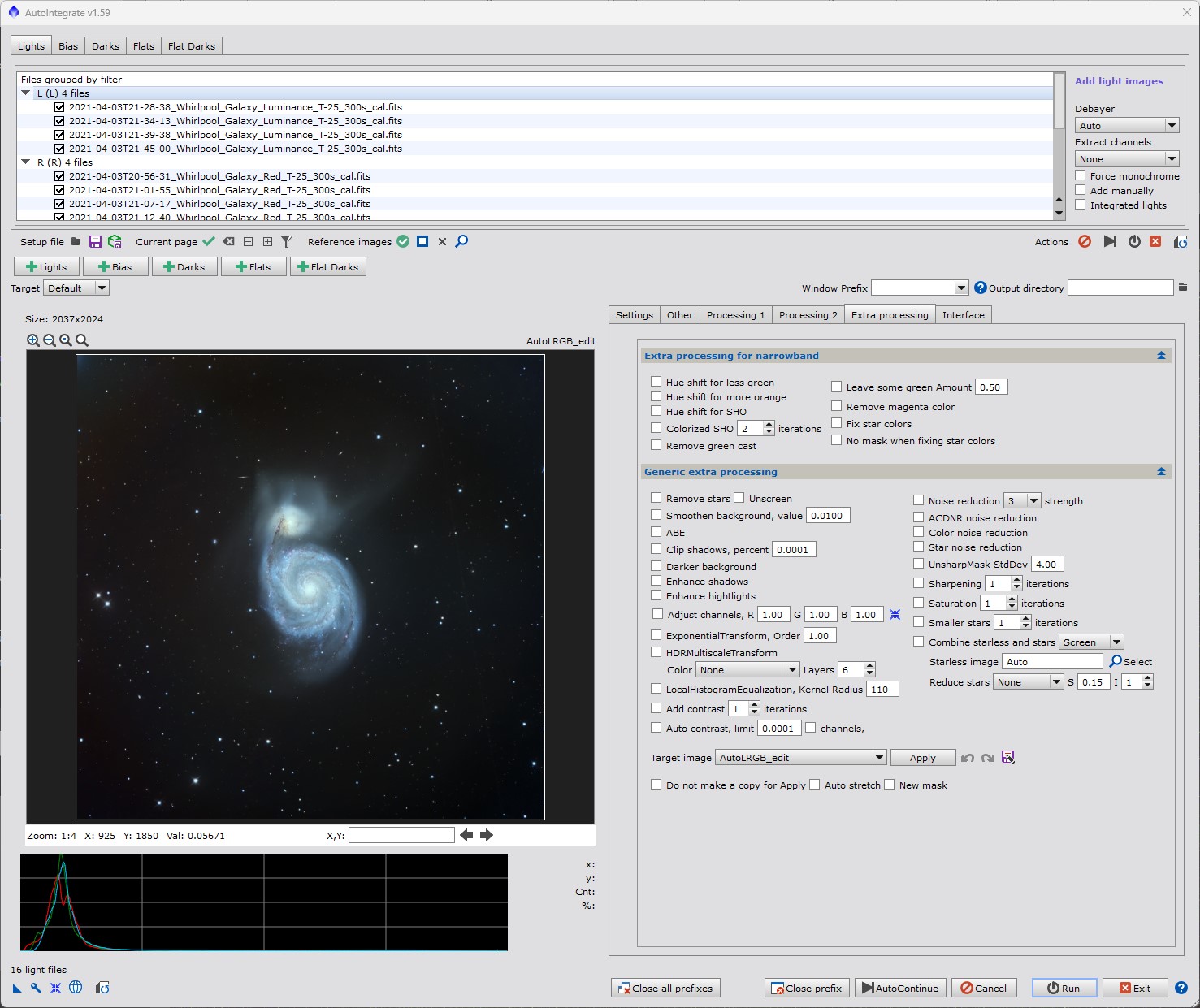Browse output directory with folder icon
The height and width of the screenshot is (1008, 1200).
point(1183,288)
